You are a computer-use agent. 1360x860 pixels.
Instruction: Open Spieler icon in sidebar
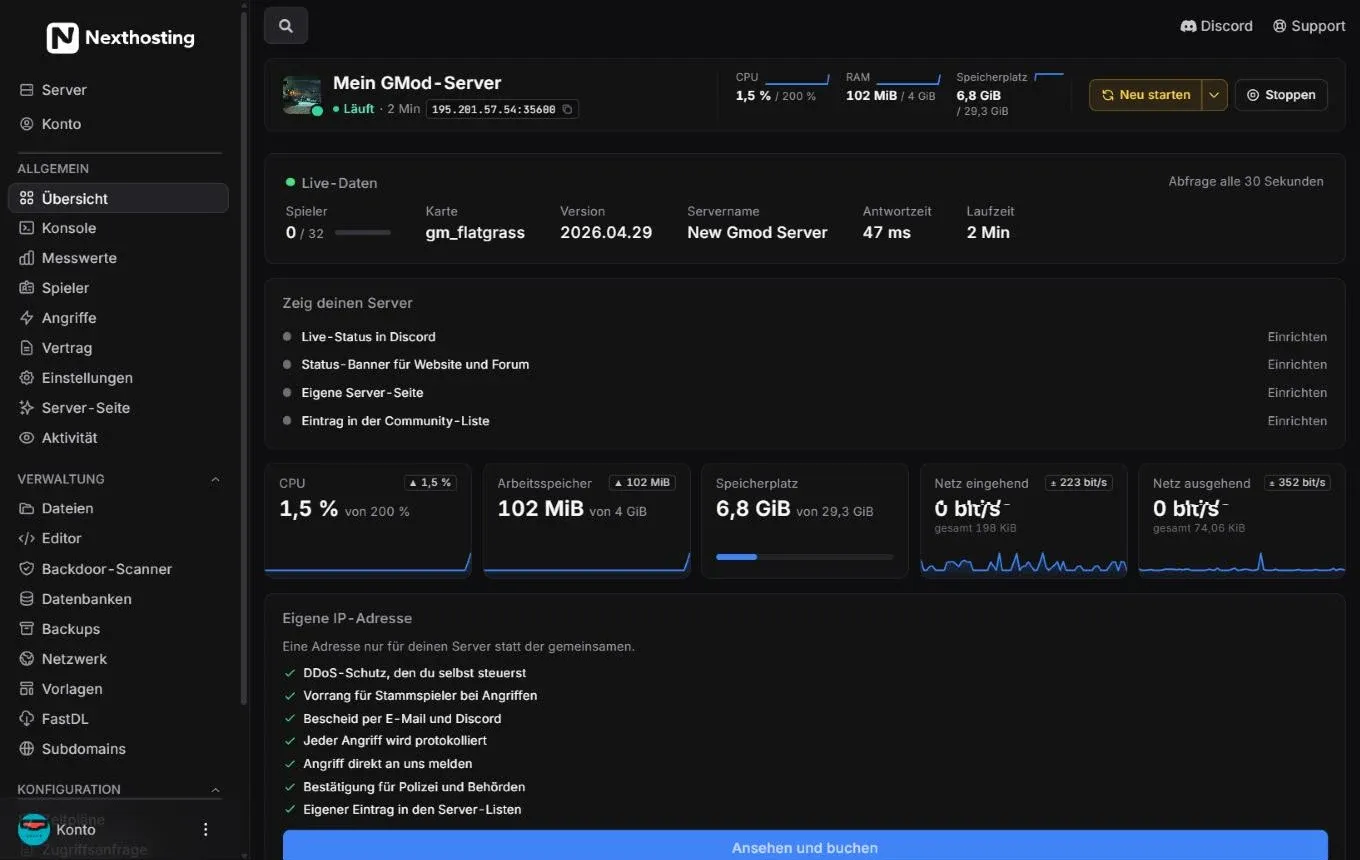[x=27, y=288]
